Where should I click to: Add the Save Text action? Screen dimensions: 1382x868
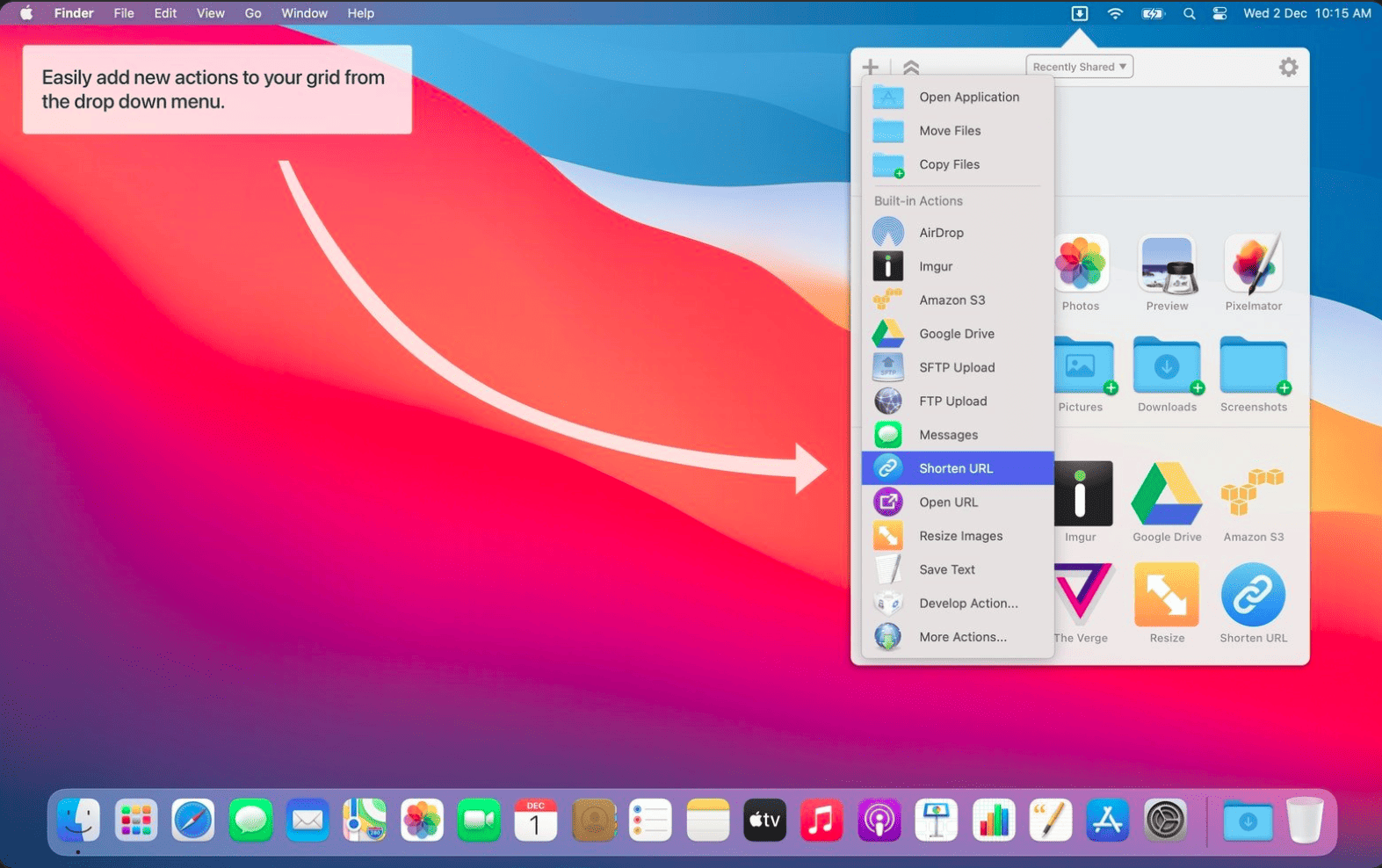coord(958,569)
